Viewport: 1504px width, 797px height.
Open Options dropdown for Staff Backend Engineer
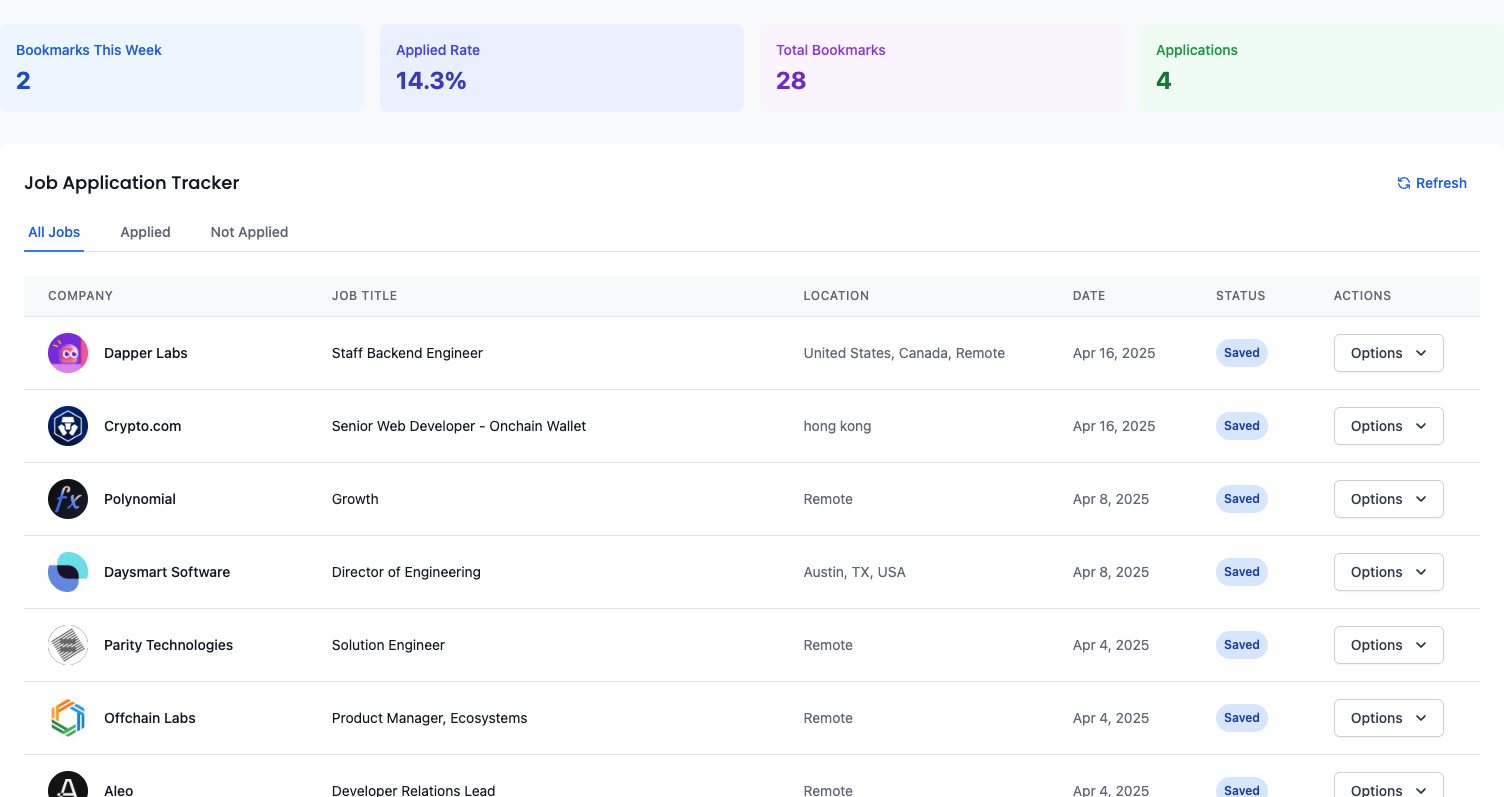click(x=1388, y=353)
